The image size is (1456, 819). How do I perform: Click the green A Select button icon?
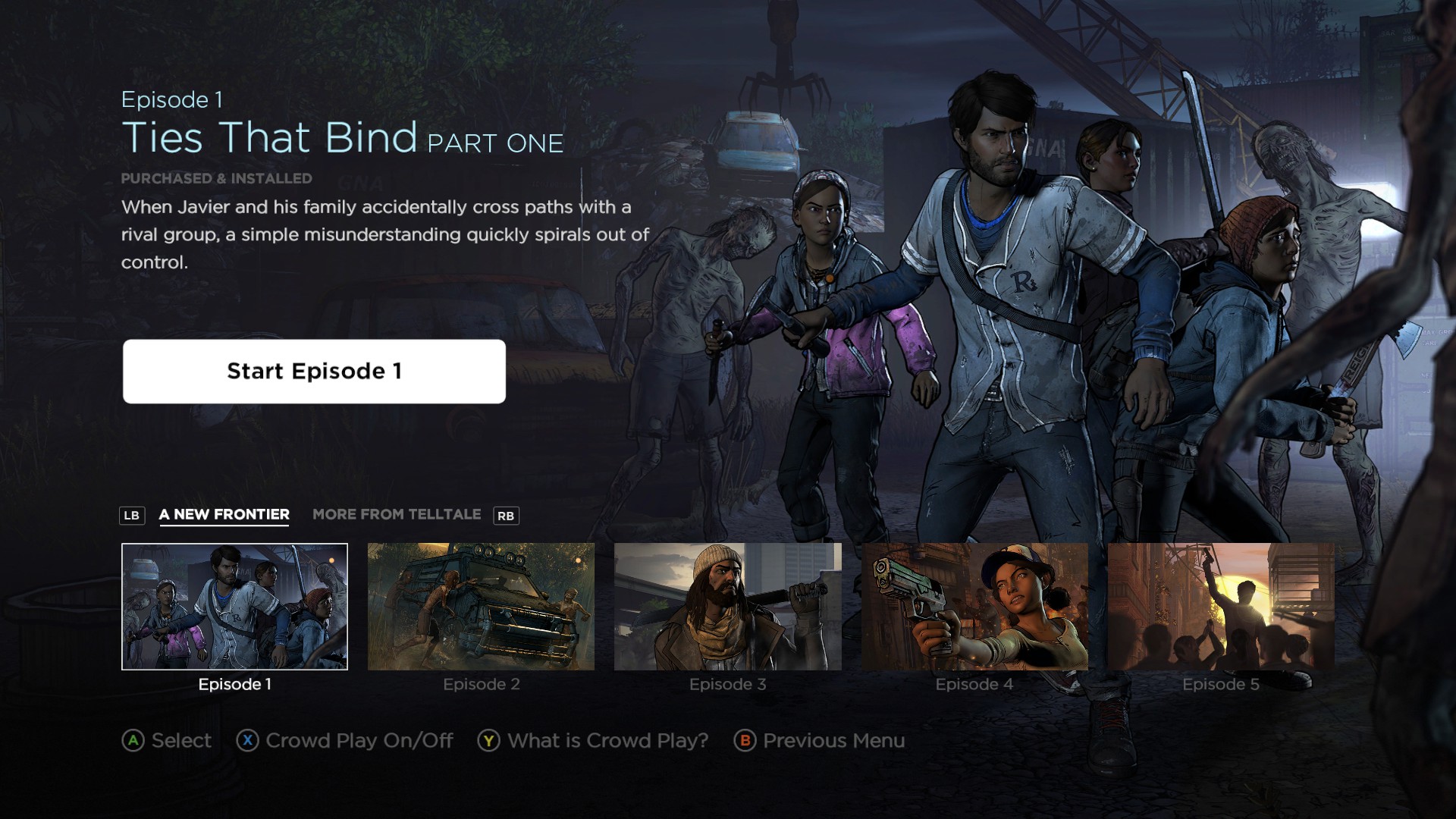click(133, 740)
